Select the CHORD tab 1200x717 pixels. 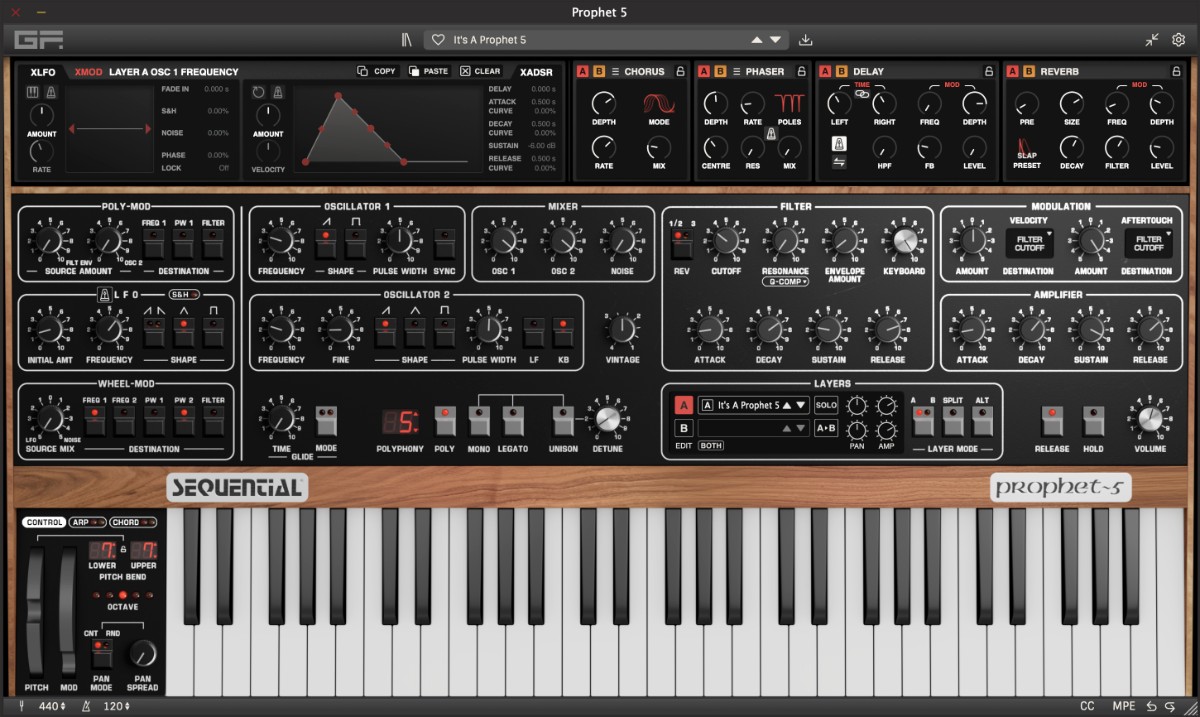pos(133,522)
